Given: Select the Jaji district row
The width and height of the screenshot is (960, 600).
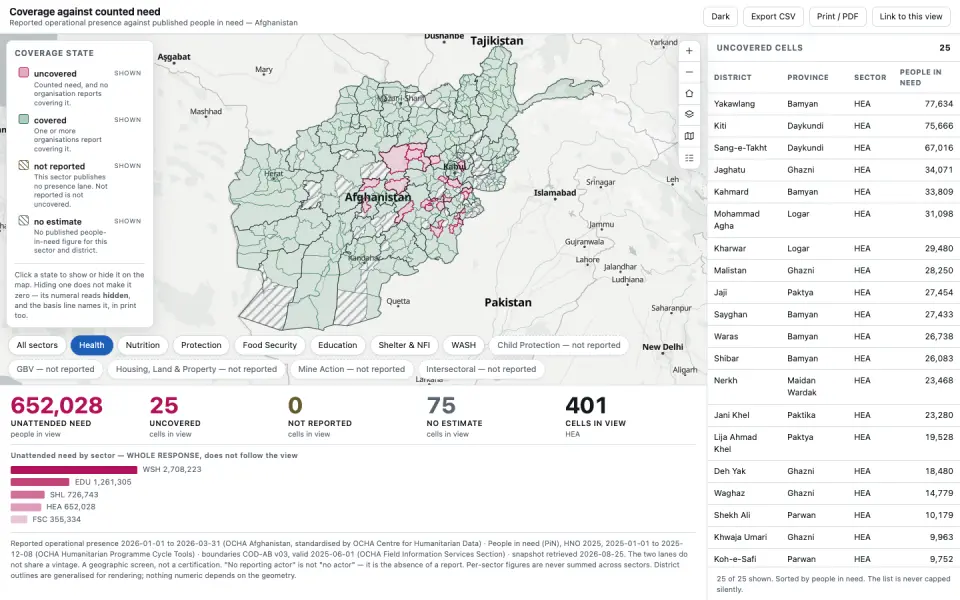Looking at the screenshot, I should click(833, 293).
